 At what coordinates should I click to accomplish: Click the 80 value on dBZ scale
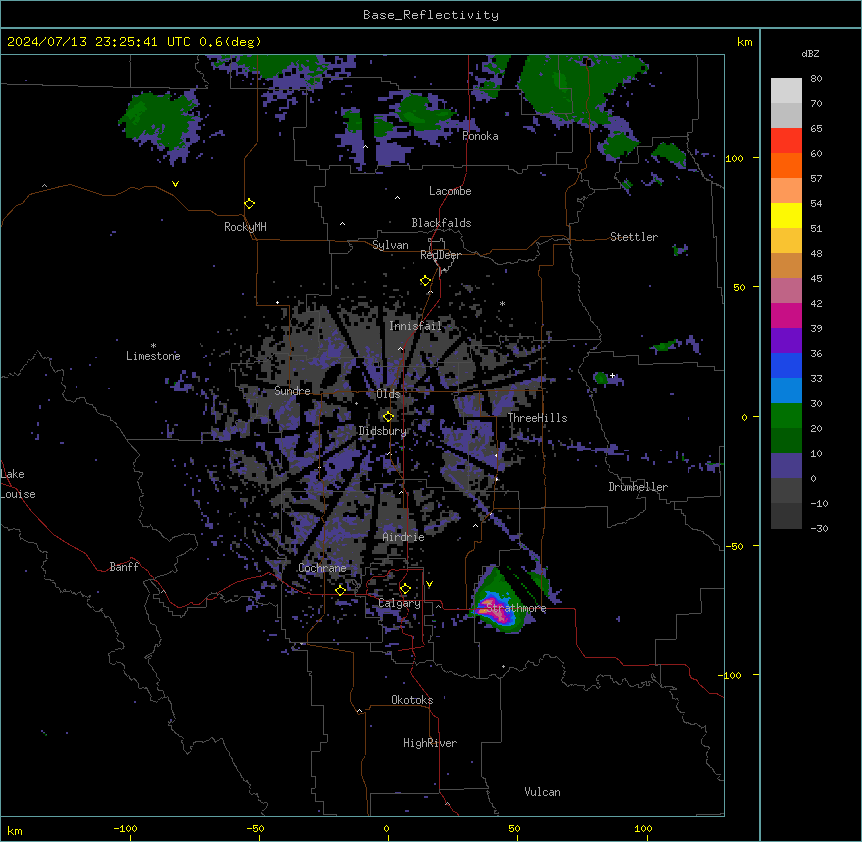pos(816,79)
